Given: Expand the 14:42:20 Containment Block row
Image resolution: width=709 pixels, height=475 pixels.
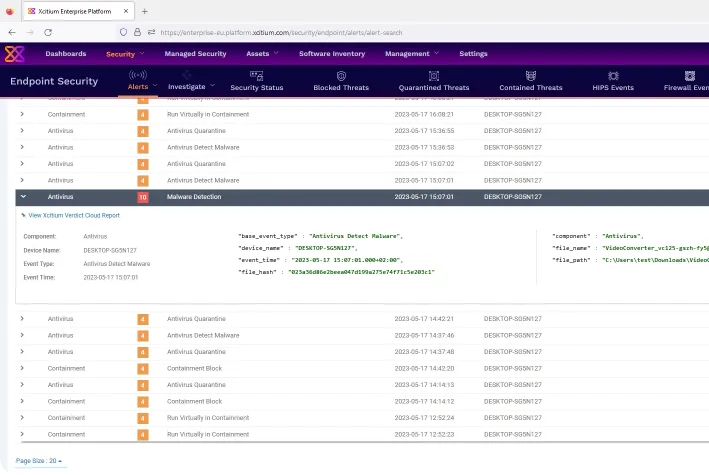Looking at the screenshot, I should tap(22, 368).
